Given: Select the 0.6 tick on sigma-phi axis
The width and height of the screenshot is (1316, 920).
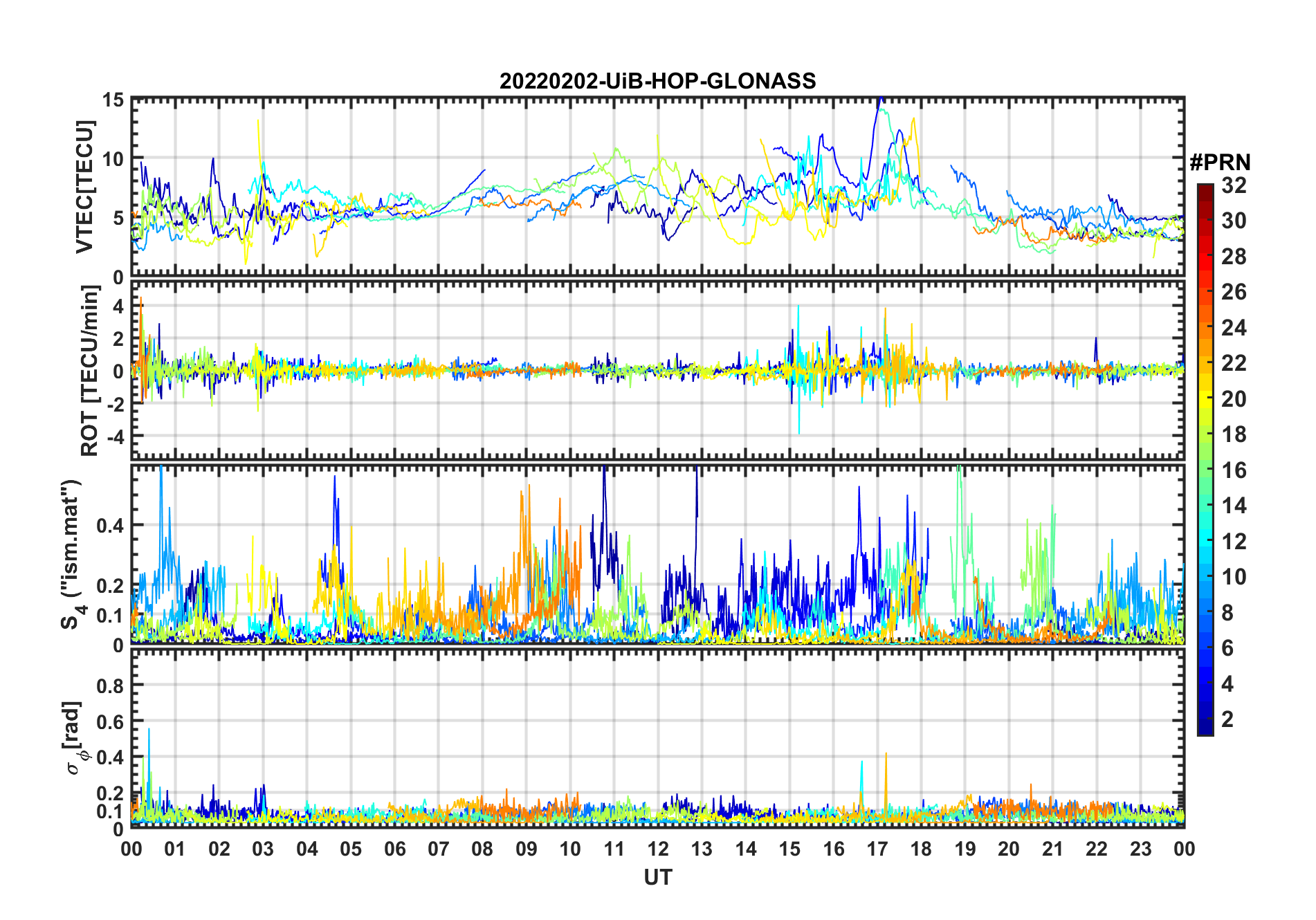Looking at the screenshot, I should 110,721.
